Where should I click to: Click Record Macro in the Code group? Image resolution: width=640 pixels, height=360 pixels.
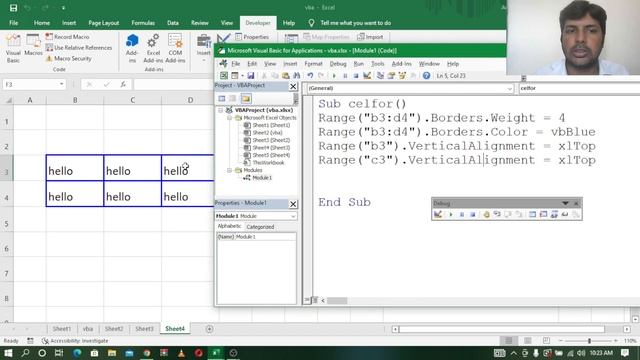click(67, 37)
